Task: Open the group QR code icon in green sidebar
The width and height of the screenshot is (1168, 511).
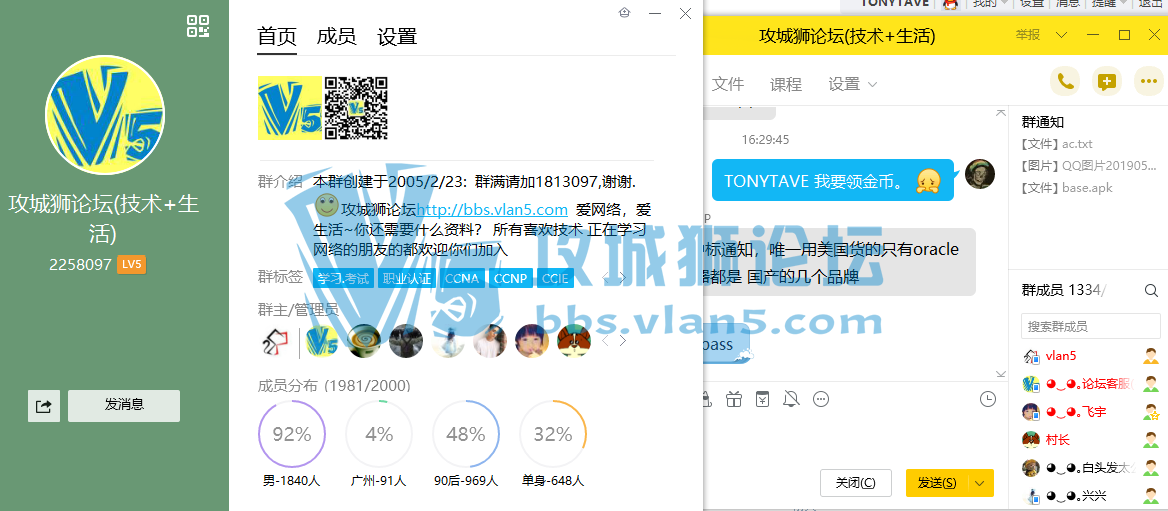Action: click(197, 26)
